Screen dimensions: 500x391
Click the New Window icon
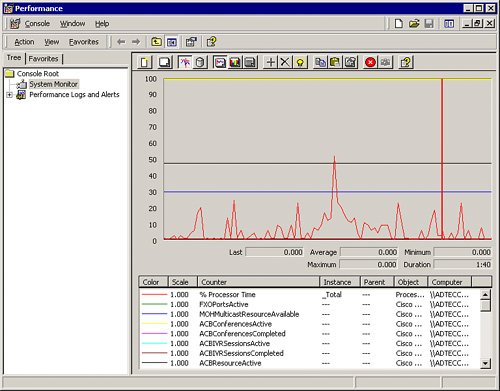(449, 24)
